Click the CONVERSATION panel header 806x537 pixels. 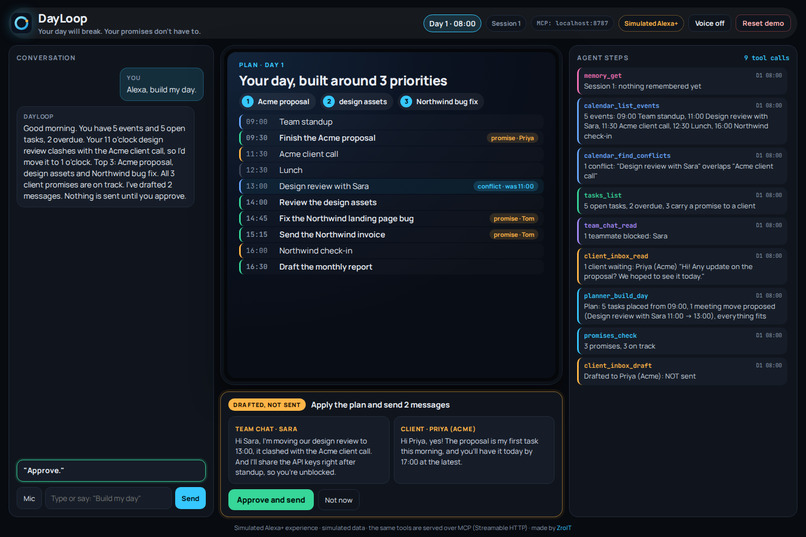point(46,58)
